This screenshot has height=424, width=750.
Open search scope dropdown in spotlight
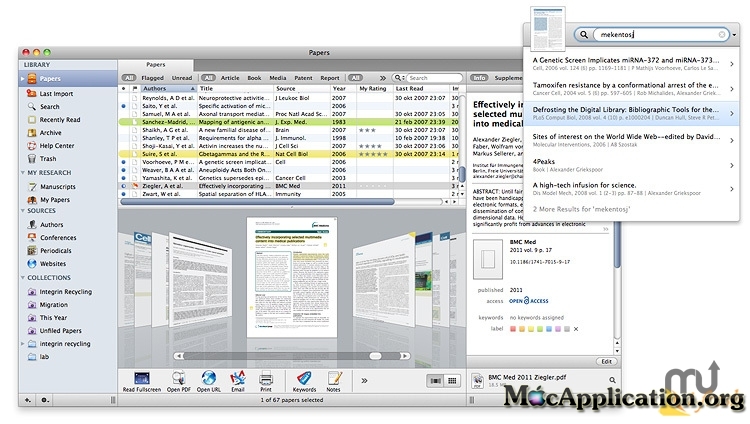tap(734, 34)
